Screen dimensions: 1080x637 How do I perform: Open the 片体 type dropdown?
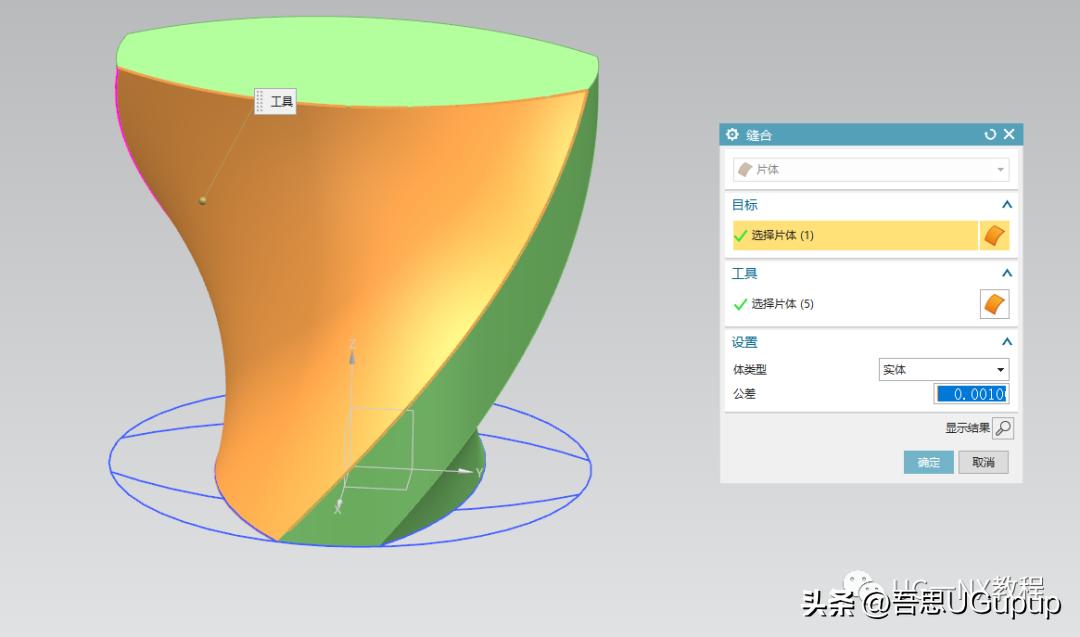point(871,169)
